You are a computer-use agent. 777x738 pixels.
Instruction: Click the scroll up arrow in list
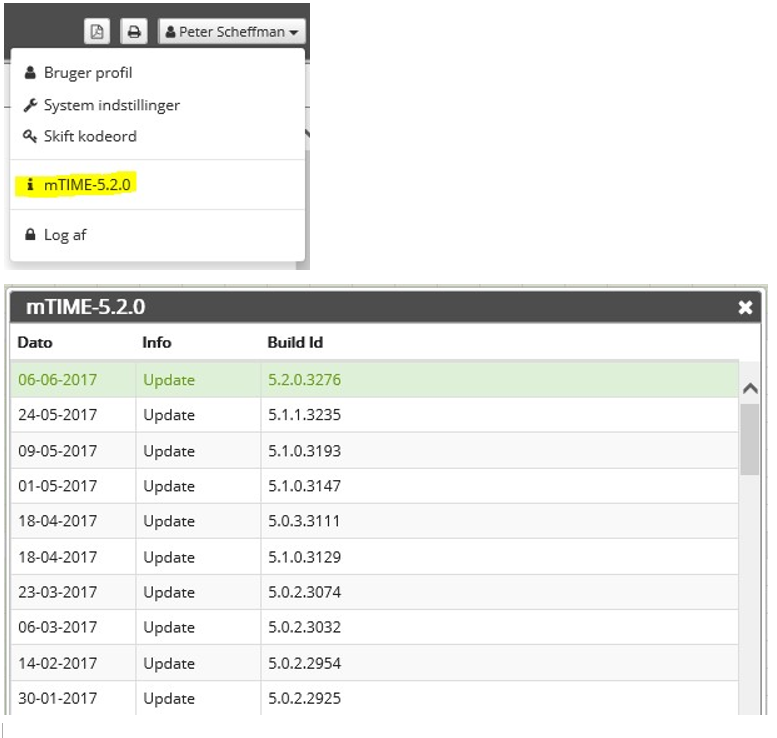pyautogui.click(x=749, y=389)
